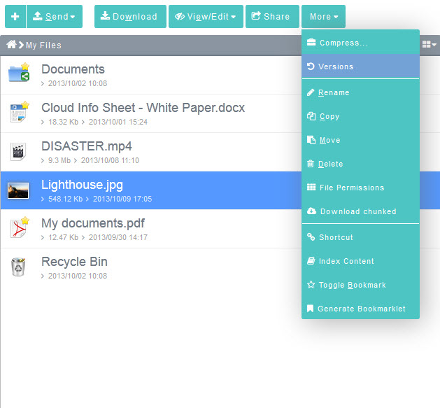Click the DISASTER.mp4 video icon
The width and height of the screenshot is (440, 408).
(x=18, y=152)
